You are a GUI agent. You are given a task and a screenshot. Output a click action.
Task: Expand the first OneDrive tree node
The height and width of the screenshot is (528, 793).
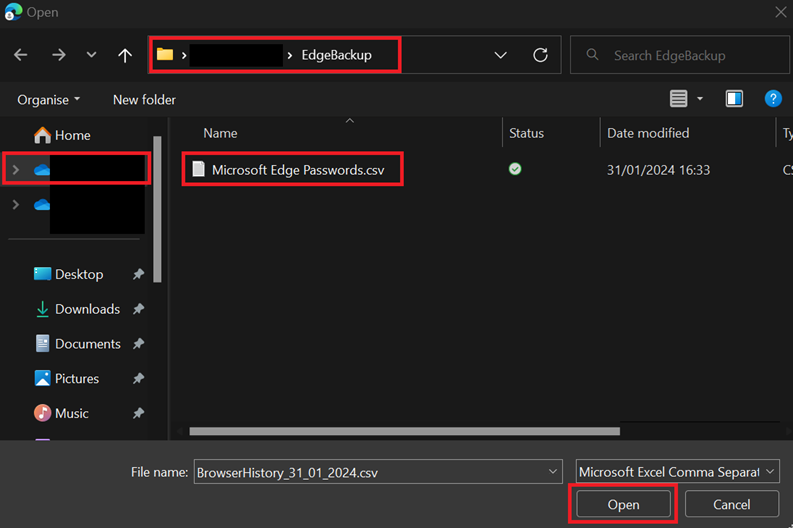click(15, 170)
